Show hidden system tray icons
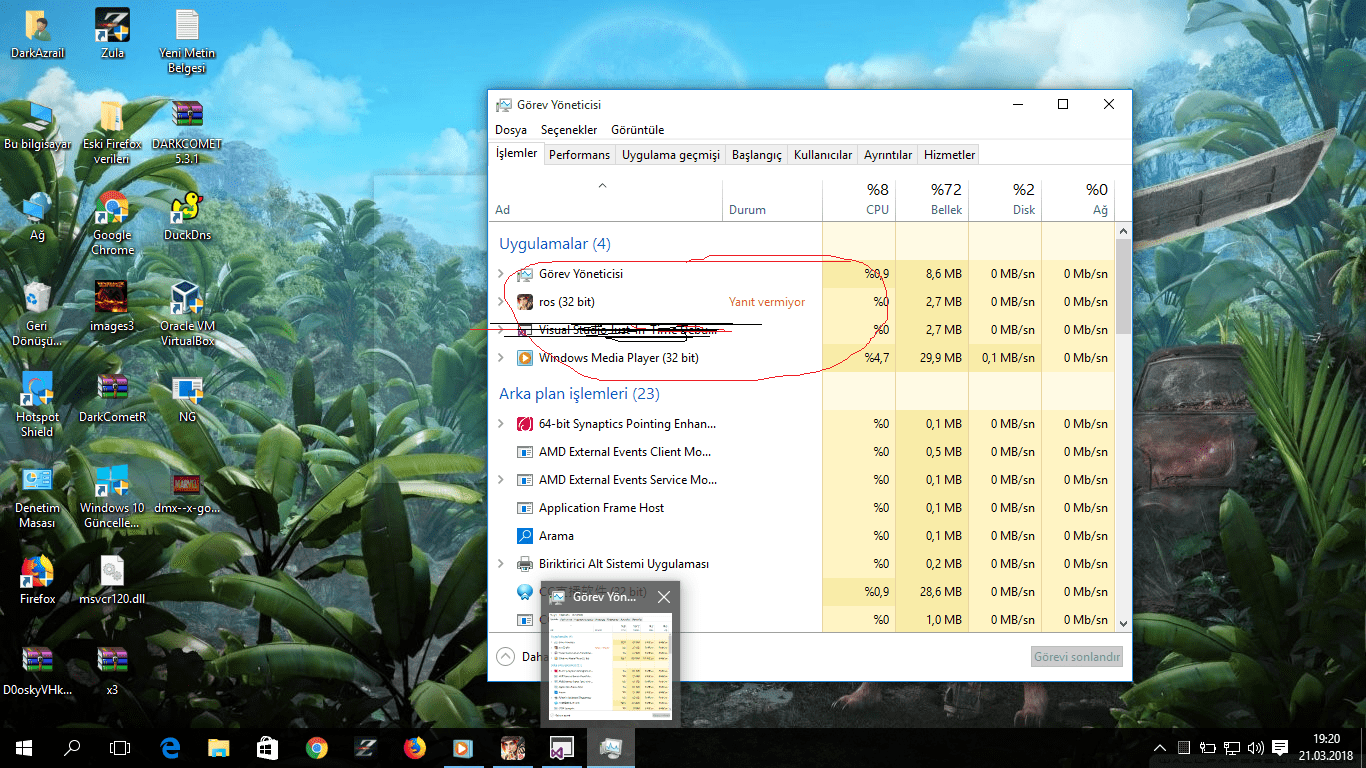Viewport: 1366px width, 768px height. tap(1160, 747)
